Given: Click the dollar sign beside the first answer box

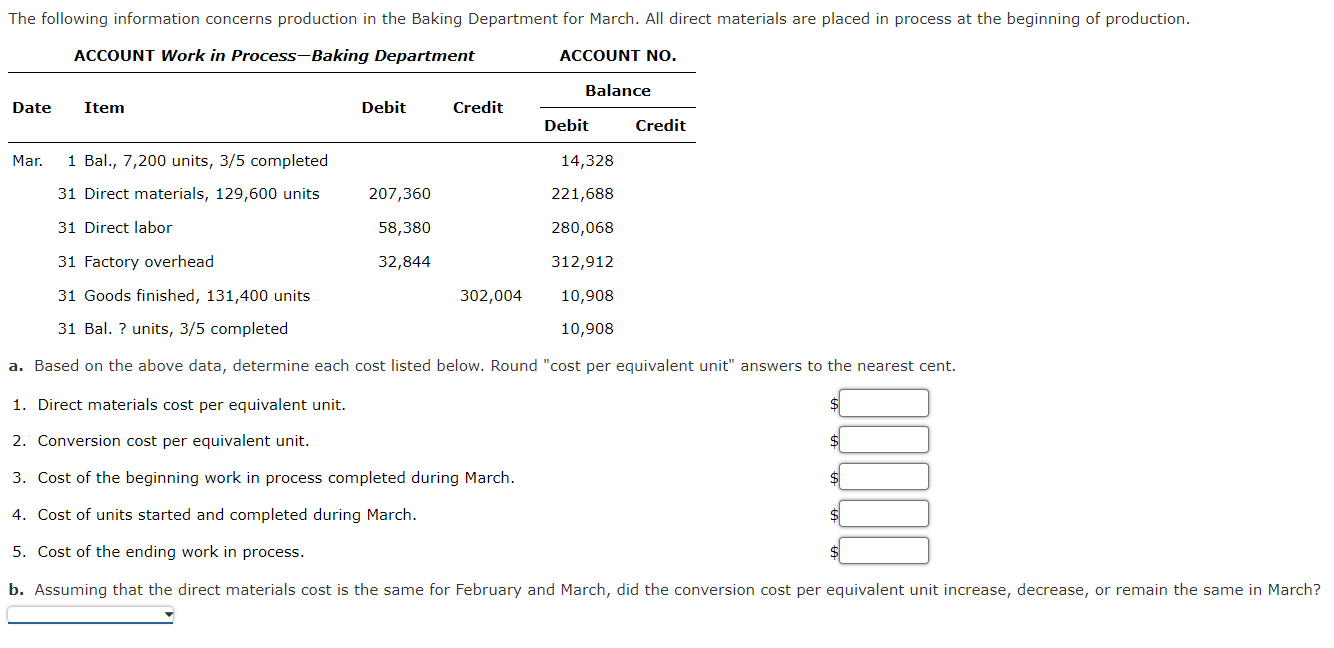Looking at the screenshot, I should tap(834, 403).
